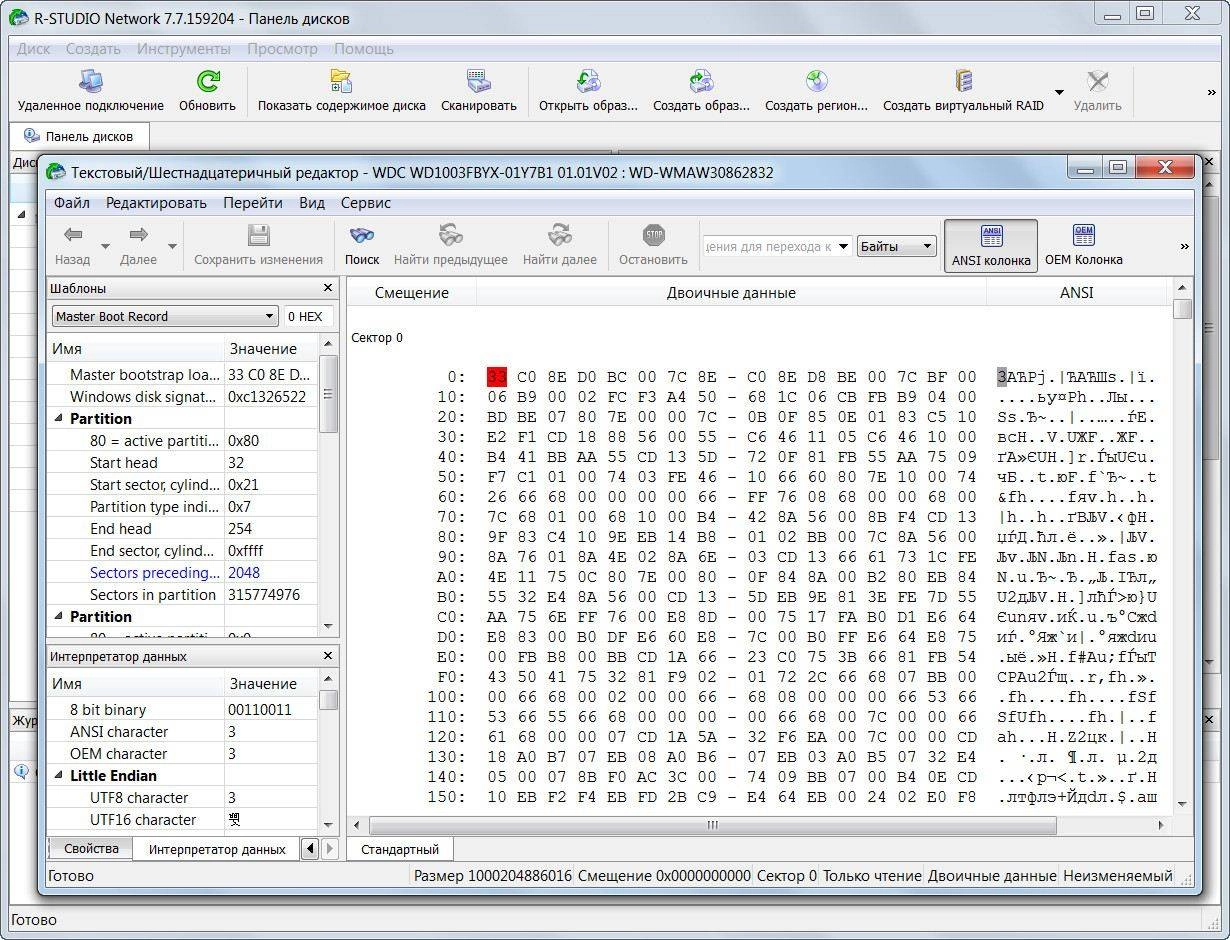Image resolution: width=1230 pixels, height=940 pixels.
Task: Collapse the first Partition tree node
Action: point(58,419)
